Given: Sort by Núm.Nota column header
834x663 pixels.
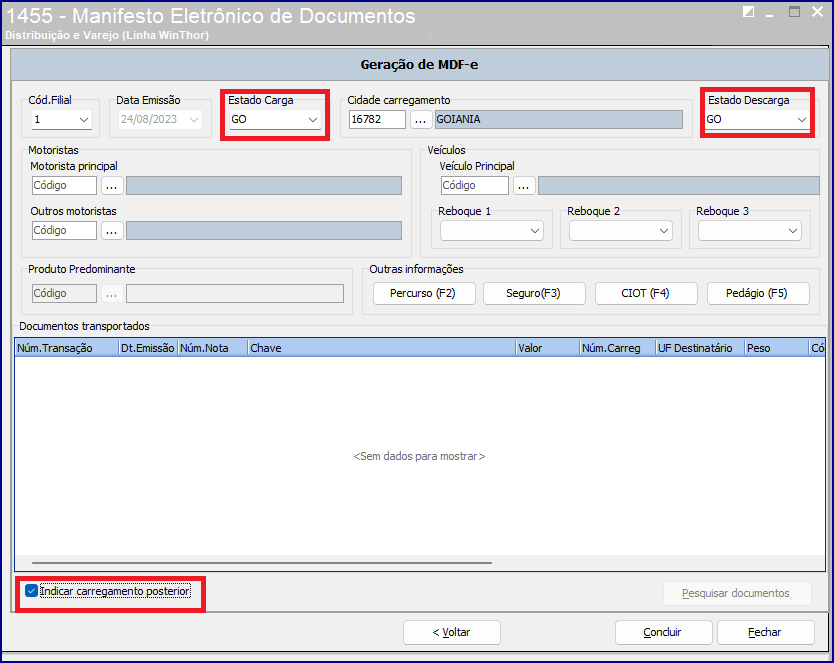Looking at the screenshot, I should [x=213, y=348].
